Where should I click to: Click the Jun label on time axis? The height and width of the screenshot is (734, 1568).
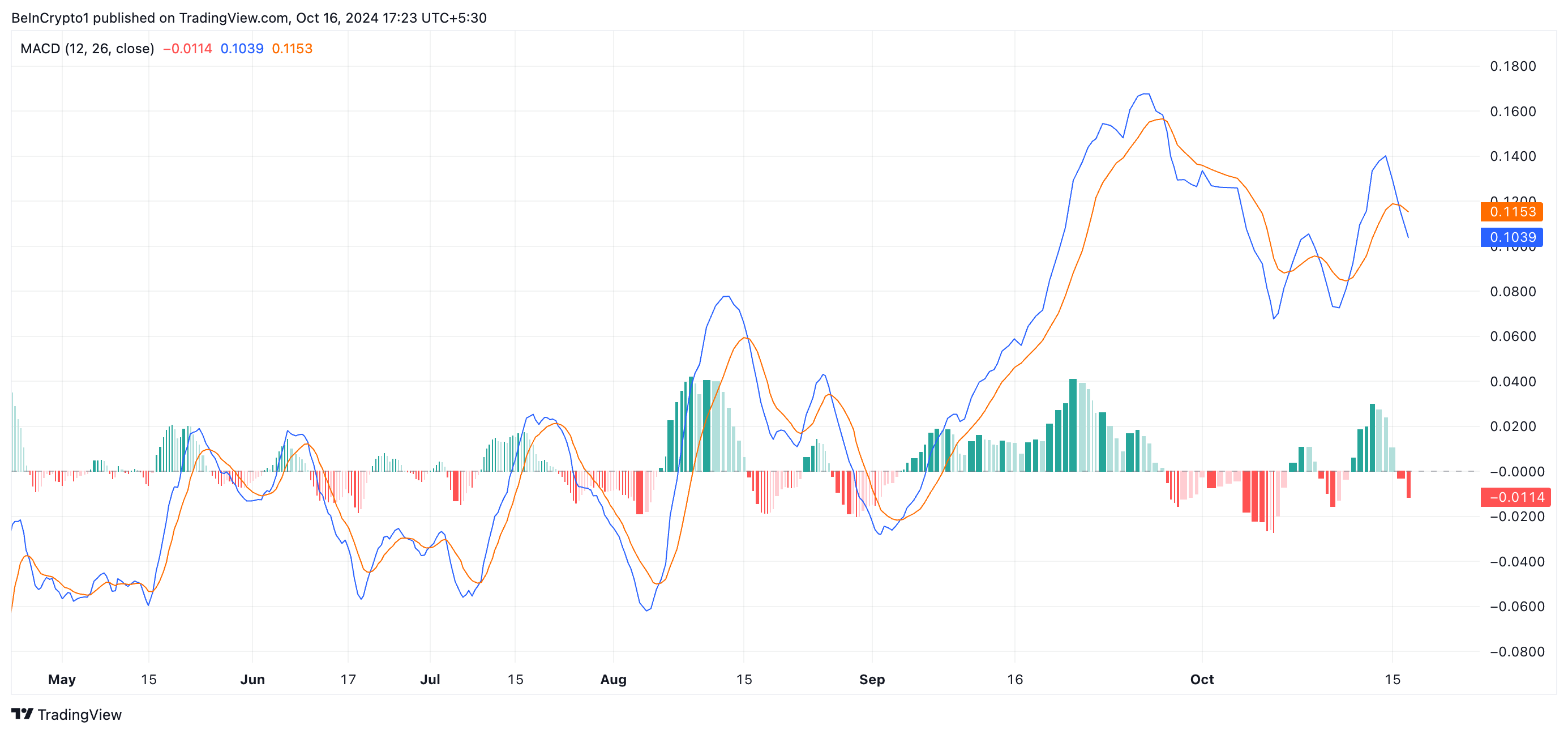[252, 679]
